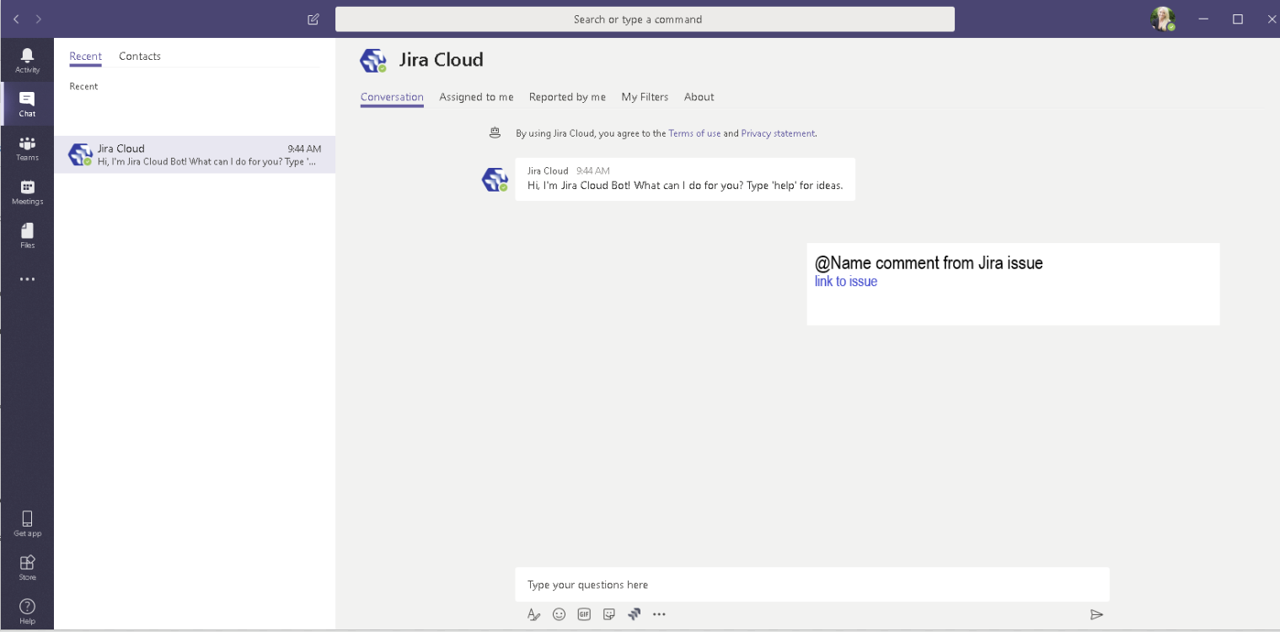Go back with the back arrow
The width and height of the screenshot is (1280, 632).
16,19
